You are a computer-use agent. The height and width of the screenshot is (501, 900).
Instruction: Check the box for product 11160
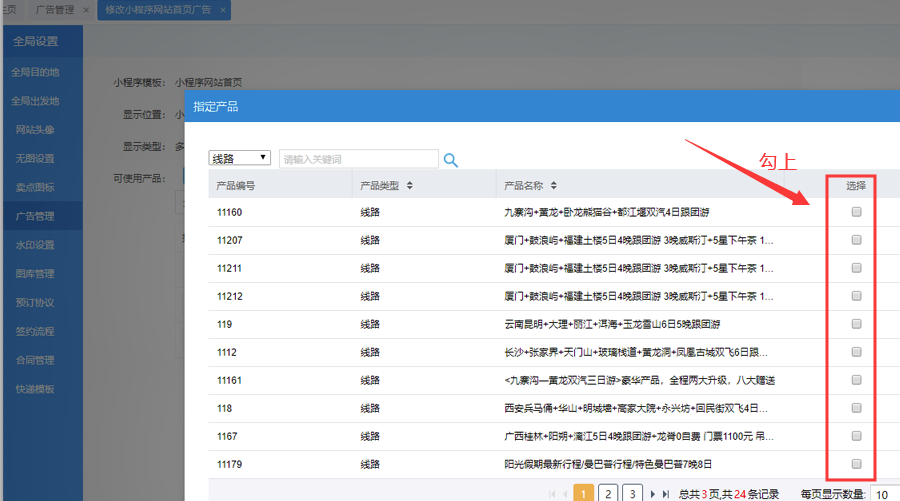856,212
